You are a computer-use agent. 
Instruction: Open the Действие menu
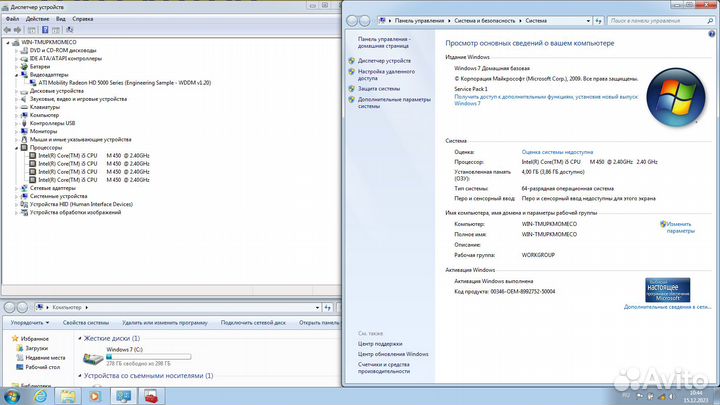[x=37, y=19]
